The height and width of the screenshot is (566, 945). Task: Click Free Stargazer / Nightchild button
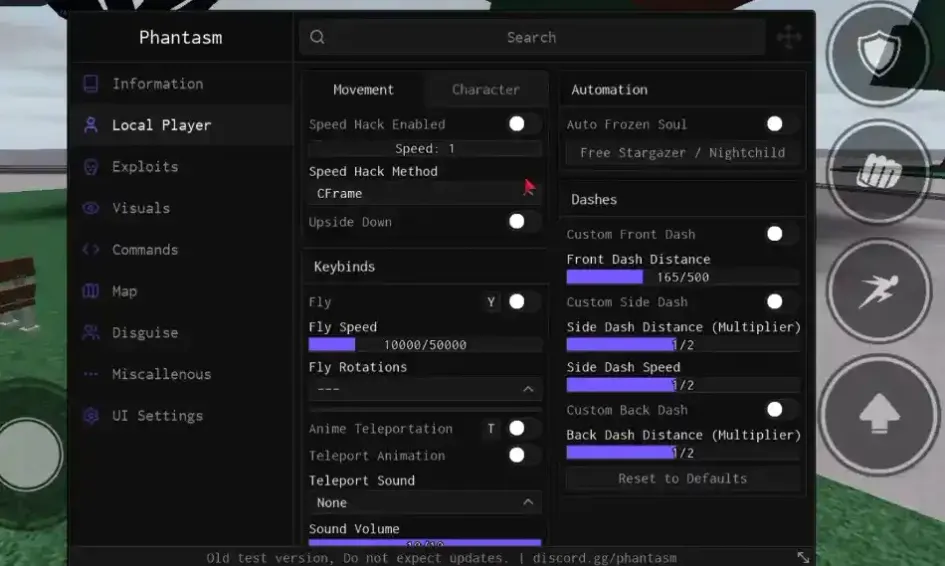682,153
